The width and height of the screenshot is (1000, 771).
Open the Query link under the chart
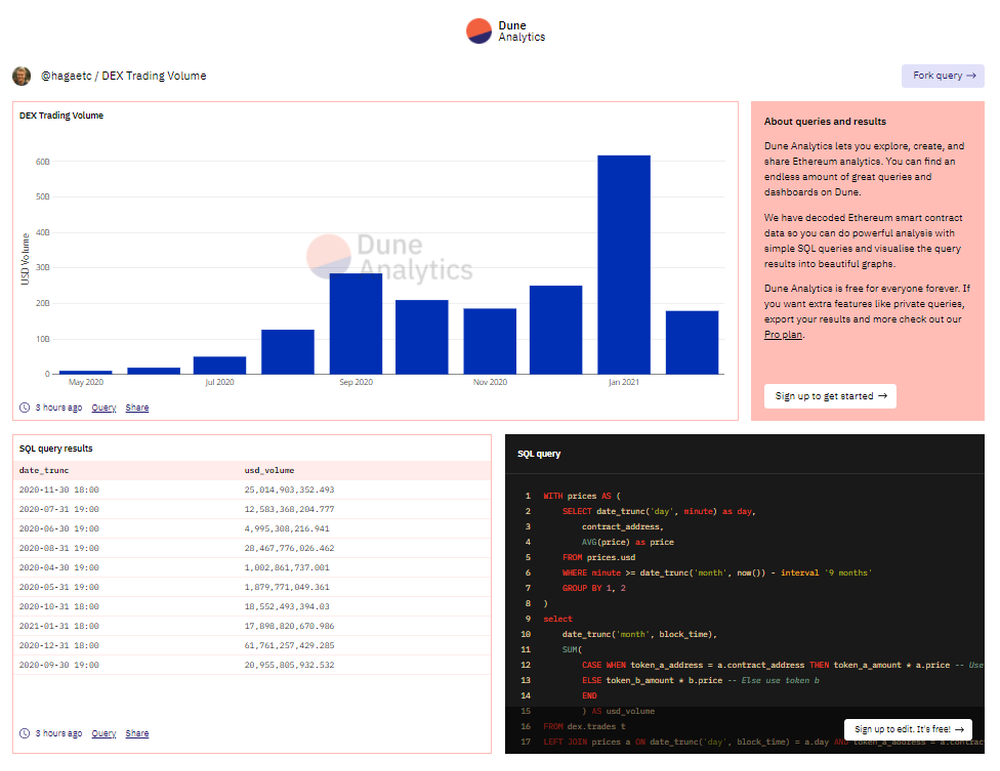[104, 408]
